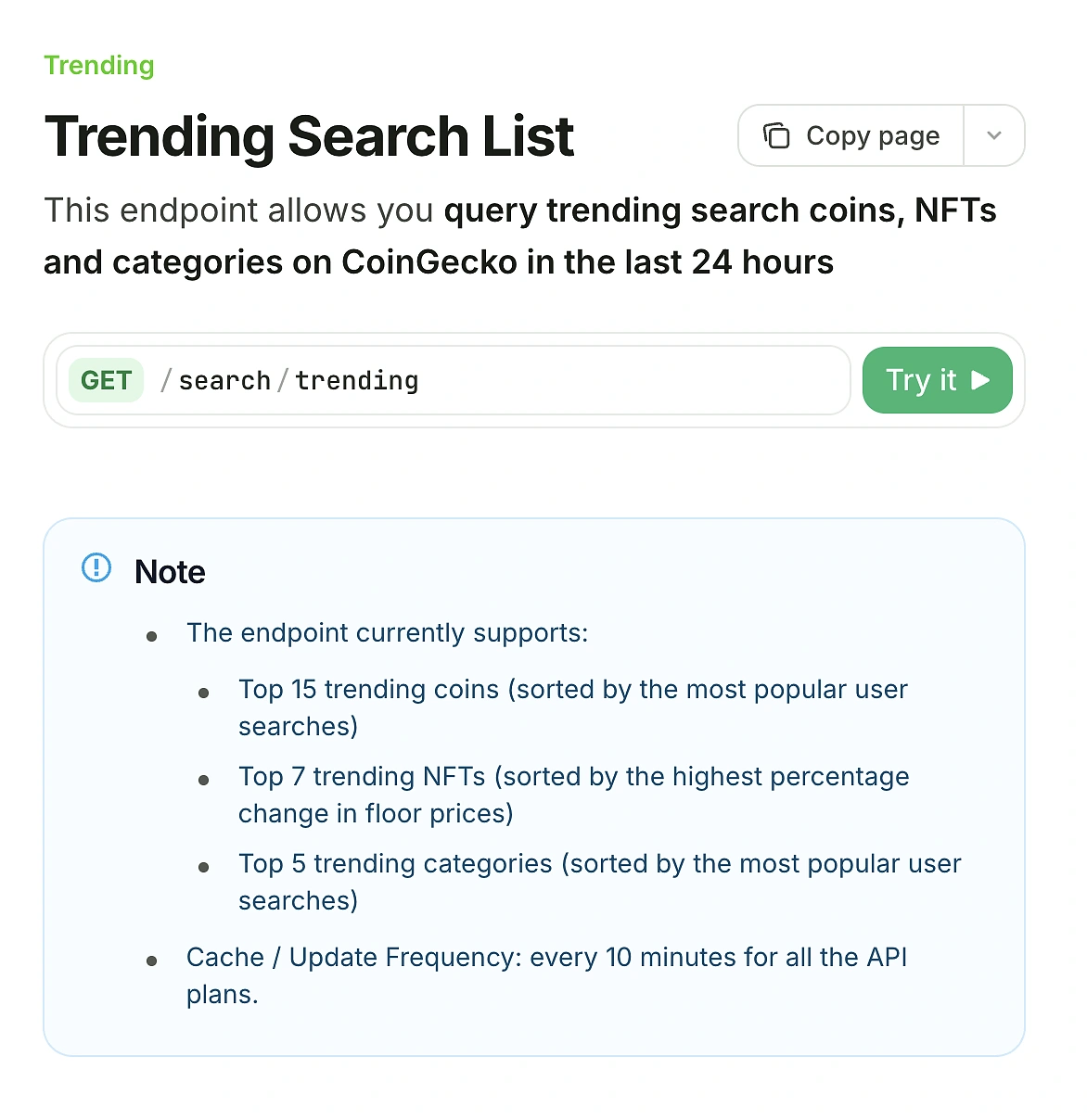Expand the Copy page chevron dropdown
This screenshot has width=1087, height=1120.
(x=994, y=136)
